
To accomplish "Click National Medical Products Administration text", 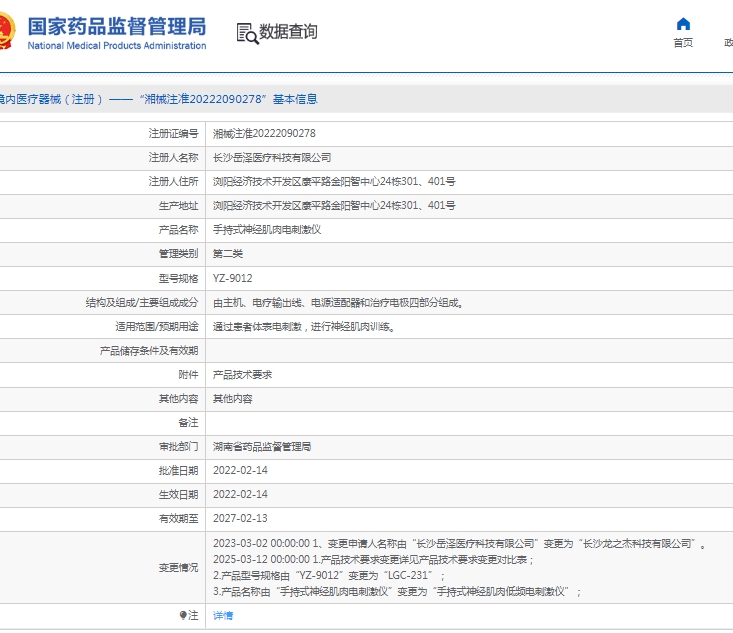I will (x=117, y=46).
